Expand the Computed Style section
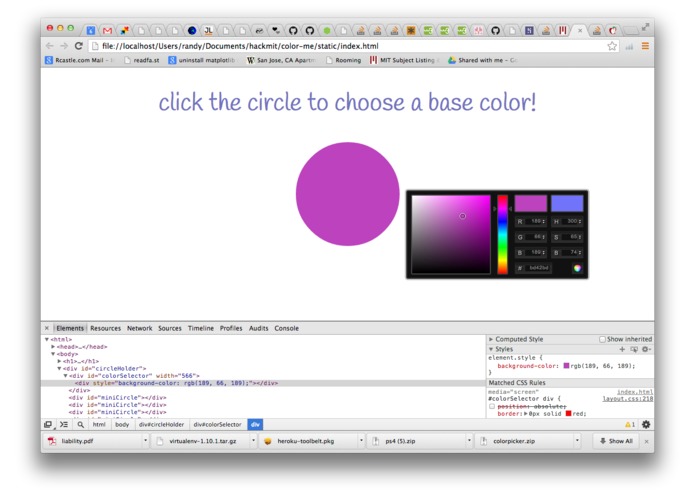The height and width of the screenshot is (494, 695). point(491,339)
